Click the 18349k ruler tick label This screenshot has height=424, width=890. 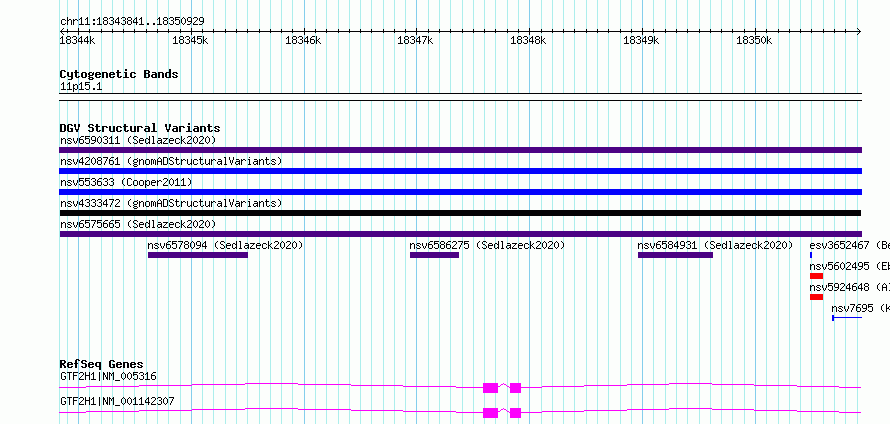pyautogui.click(x=641, y=40)
